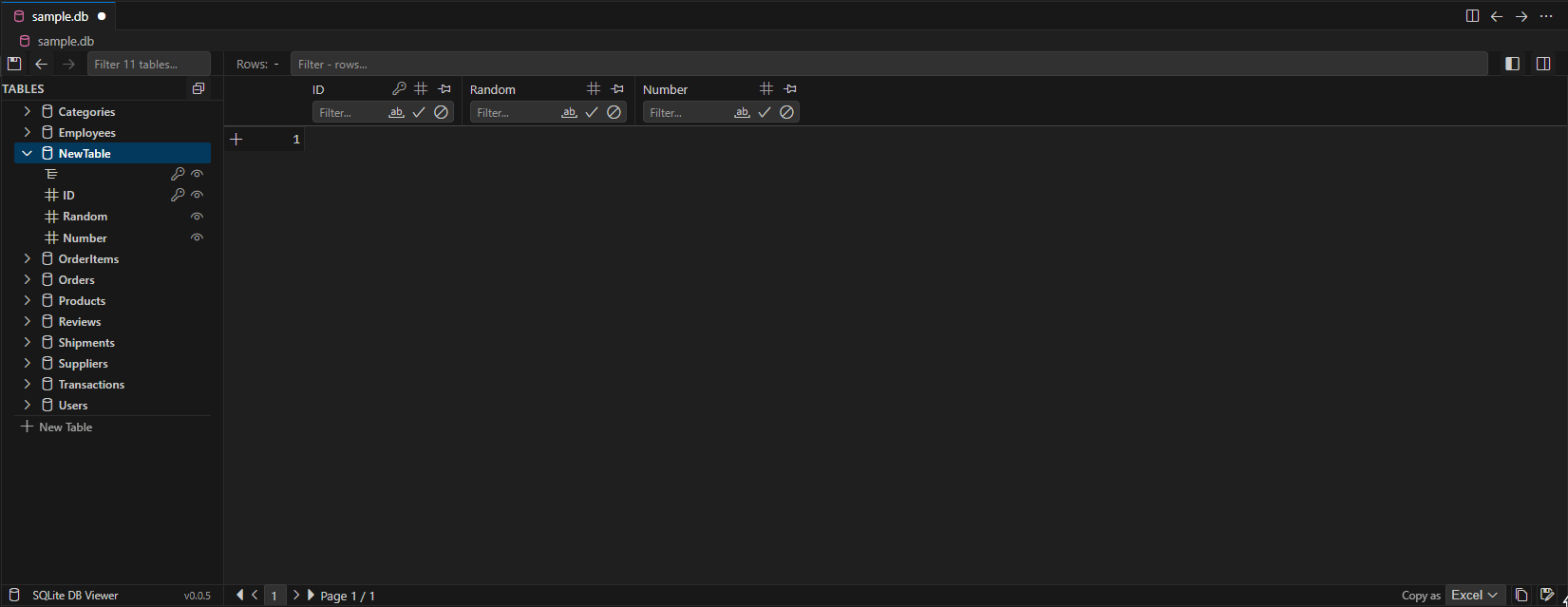1568x607 pixels.
Task: Toggle the checkmark option in ID filter
Action: (x=419, y=112)
